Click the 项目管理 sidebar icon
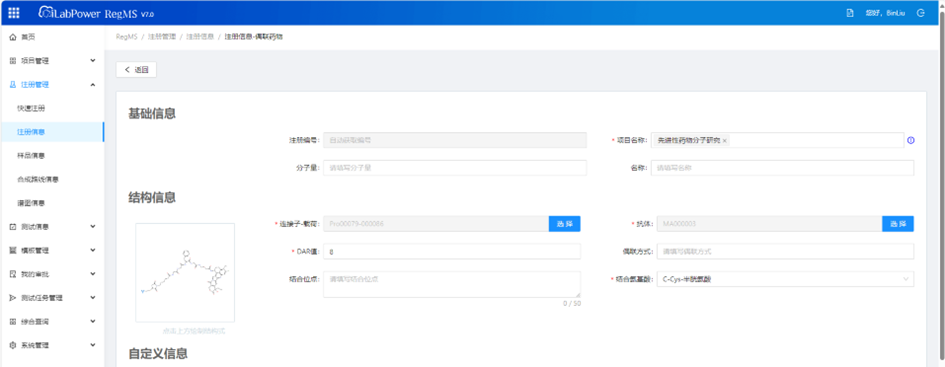This screenshot has height=367, width=945. [13, 61]
